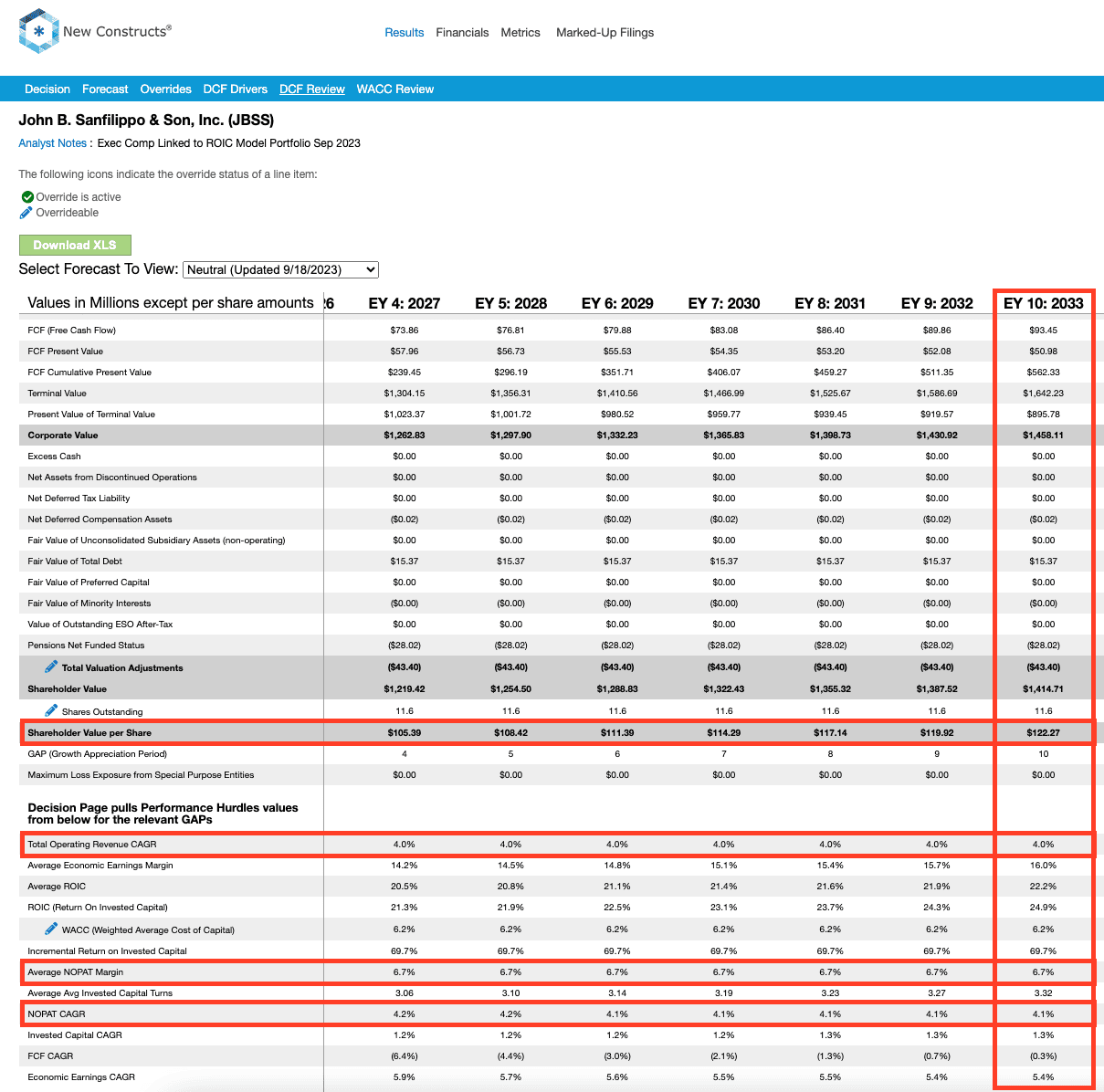This screenshot has width=1104, height=1092.
Task: Click the EY 9: 2032 column header
Action: click(937, 303)
